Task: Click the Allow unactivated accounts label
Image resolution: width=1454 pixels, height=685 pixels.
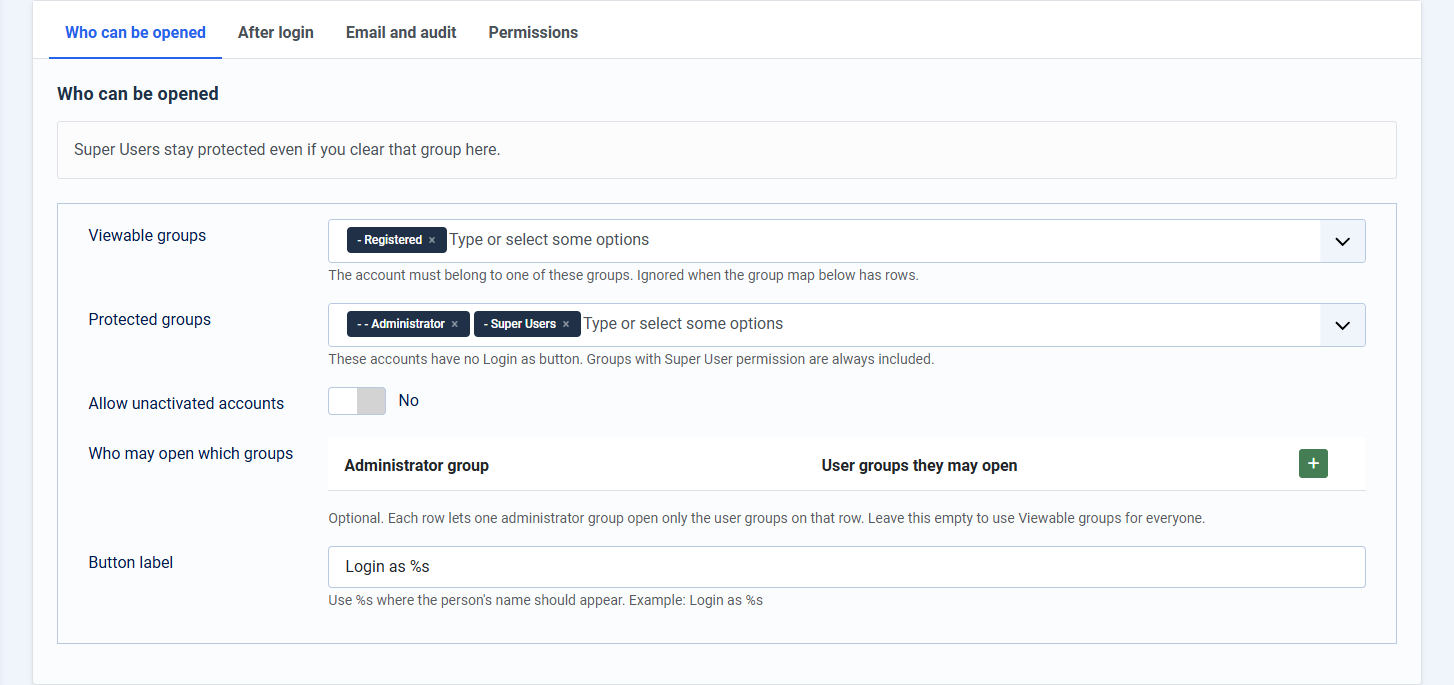Action: point(186,404)
